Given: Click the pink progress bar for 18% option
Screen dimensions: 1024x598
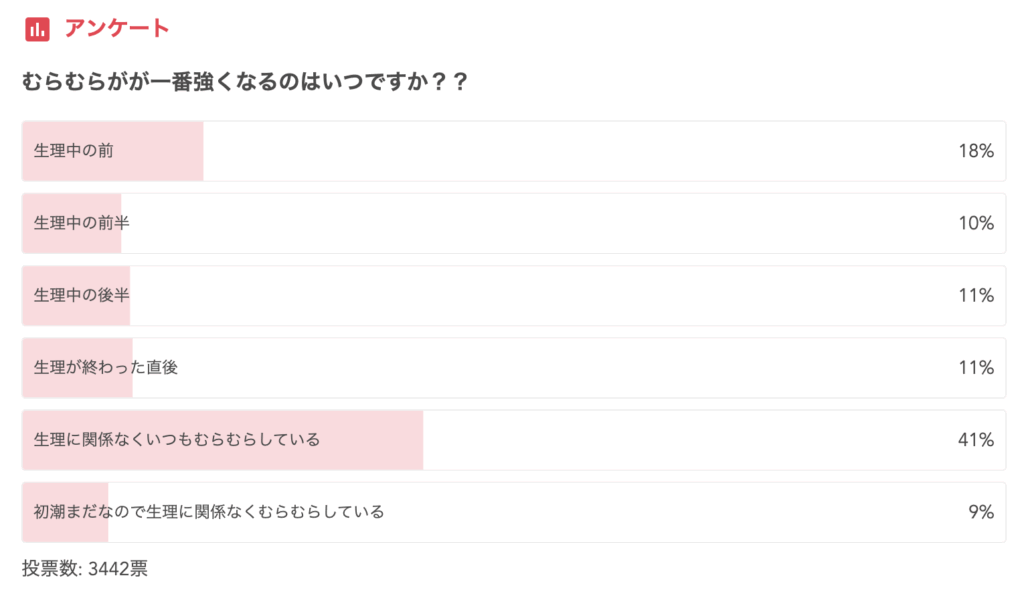Looking at the screenshot, I should (x=160, y=151).
